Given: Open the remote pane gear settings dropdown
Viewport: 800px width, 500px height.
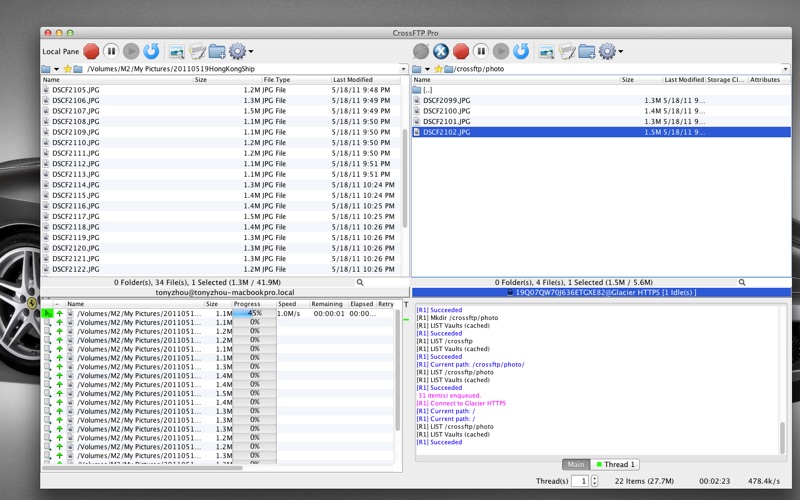Looking at the screenshot, I should (610, 51).
